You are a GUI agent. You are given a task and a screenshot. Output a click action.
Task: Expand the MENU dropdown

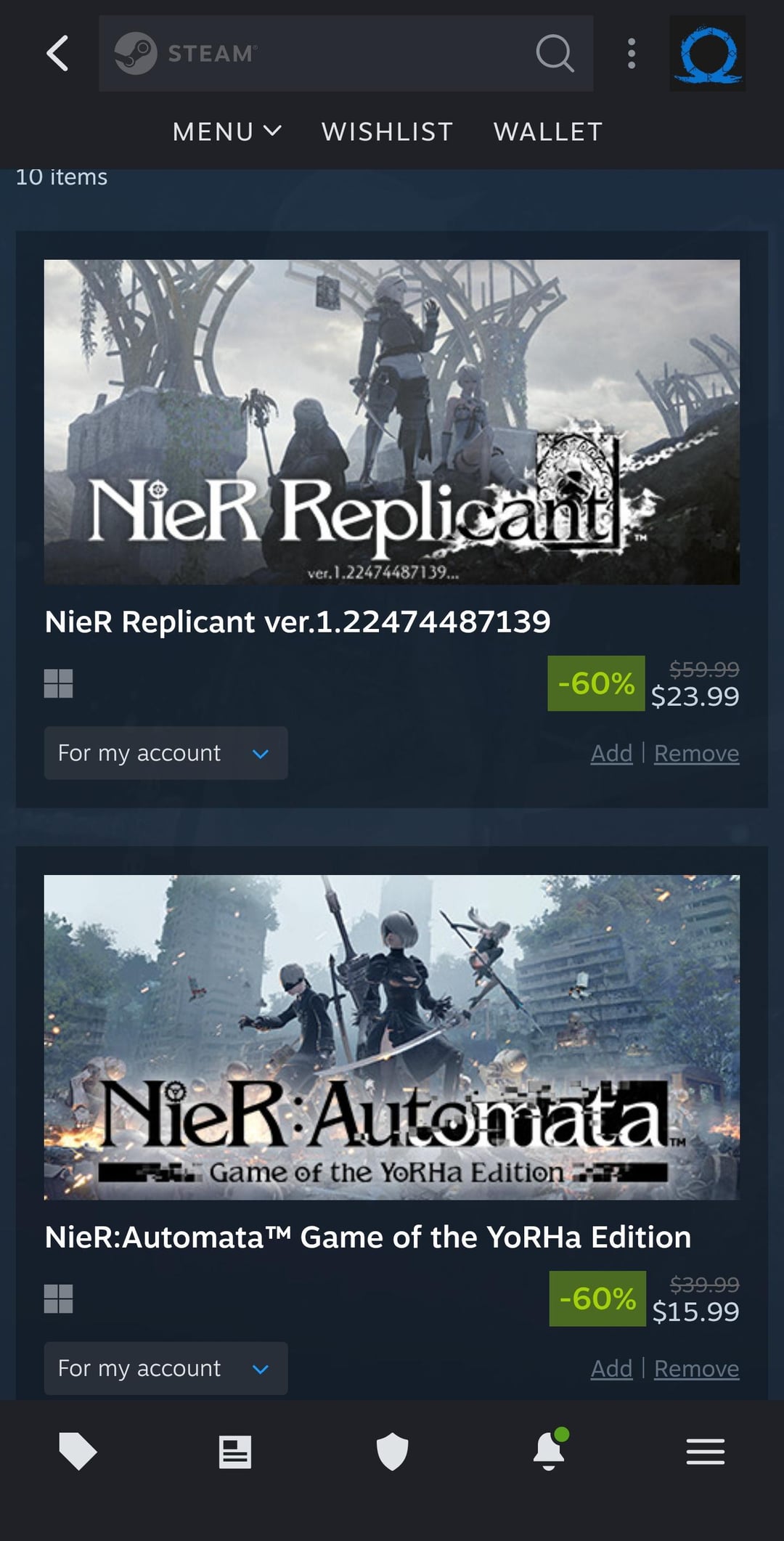click(226, 131)
